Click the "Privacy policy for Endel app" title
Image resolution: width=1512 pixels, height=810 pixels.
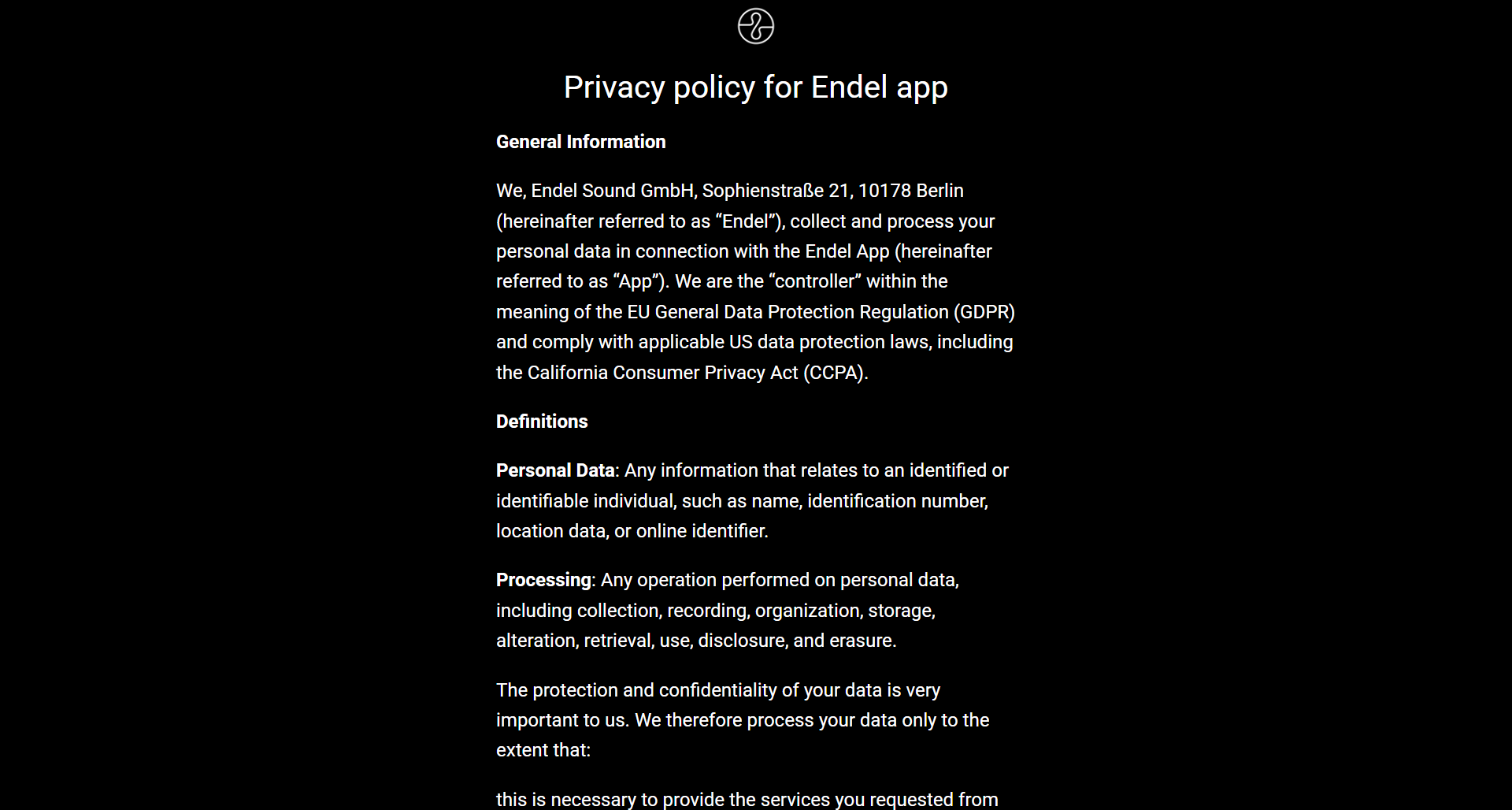click(x=755, y=87)
